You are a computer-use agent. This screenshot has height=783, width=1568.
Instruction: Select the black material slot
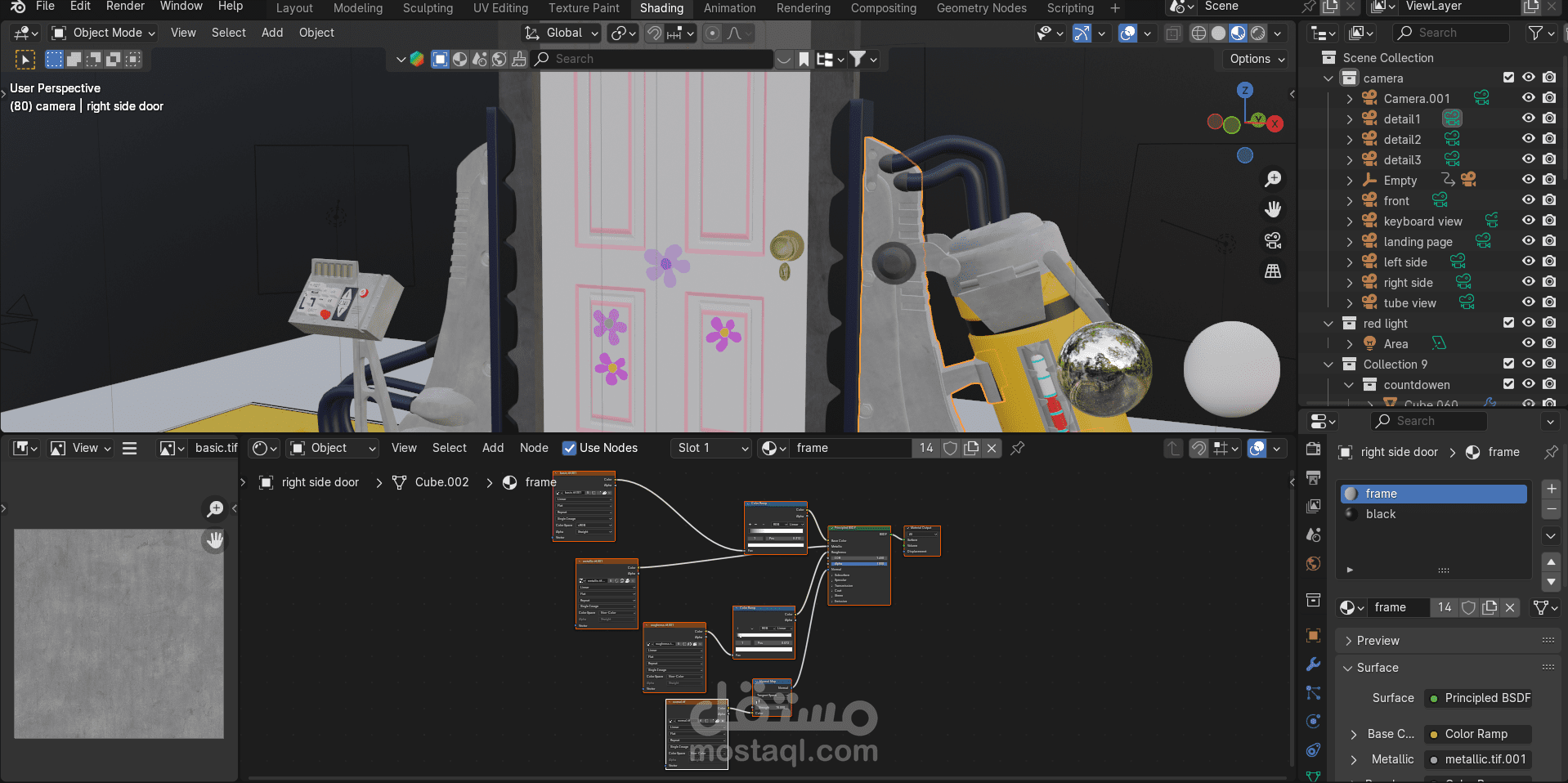pos(1434,514)
